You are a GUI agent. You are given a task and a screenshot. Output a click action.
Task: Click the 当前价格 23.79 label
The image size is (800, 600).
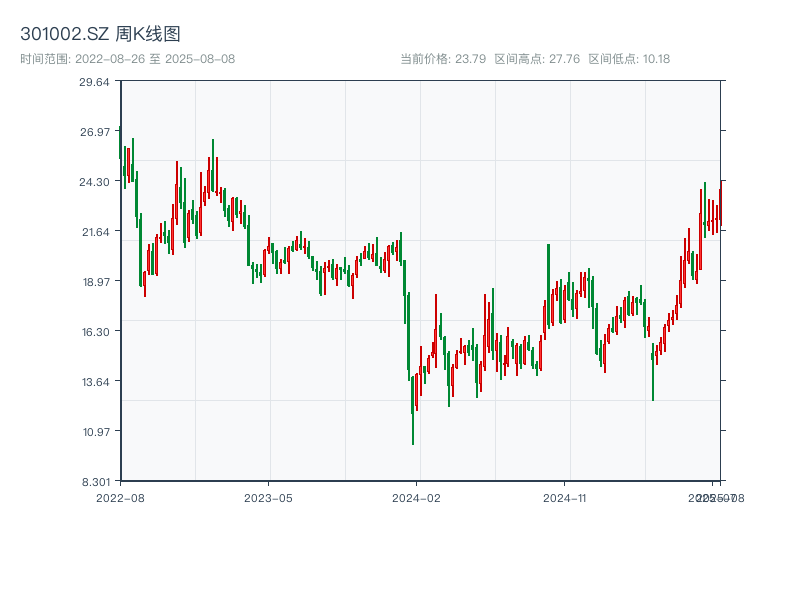click(443, 59)
